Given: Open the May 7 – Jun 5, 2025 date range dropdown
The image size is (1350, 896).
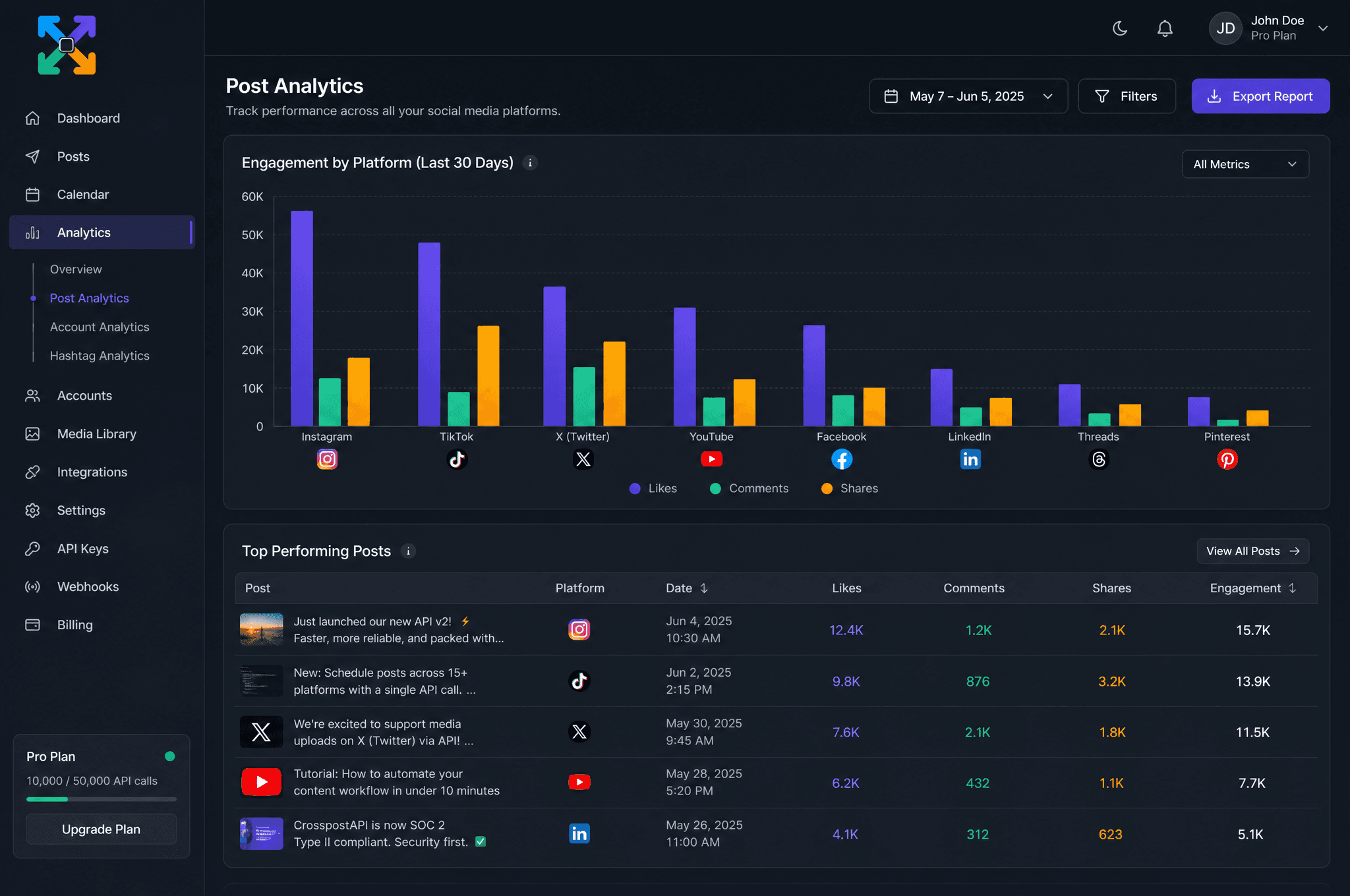Looking at the screenshot, I should (x=968, y=96).
